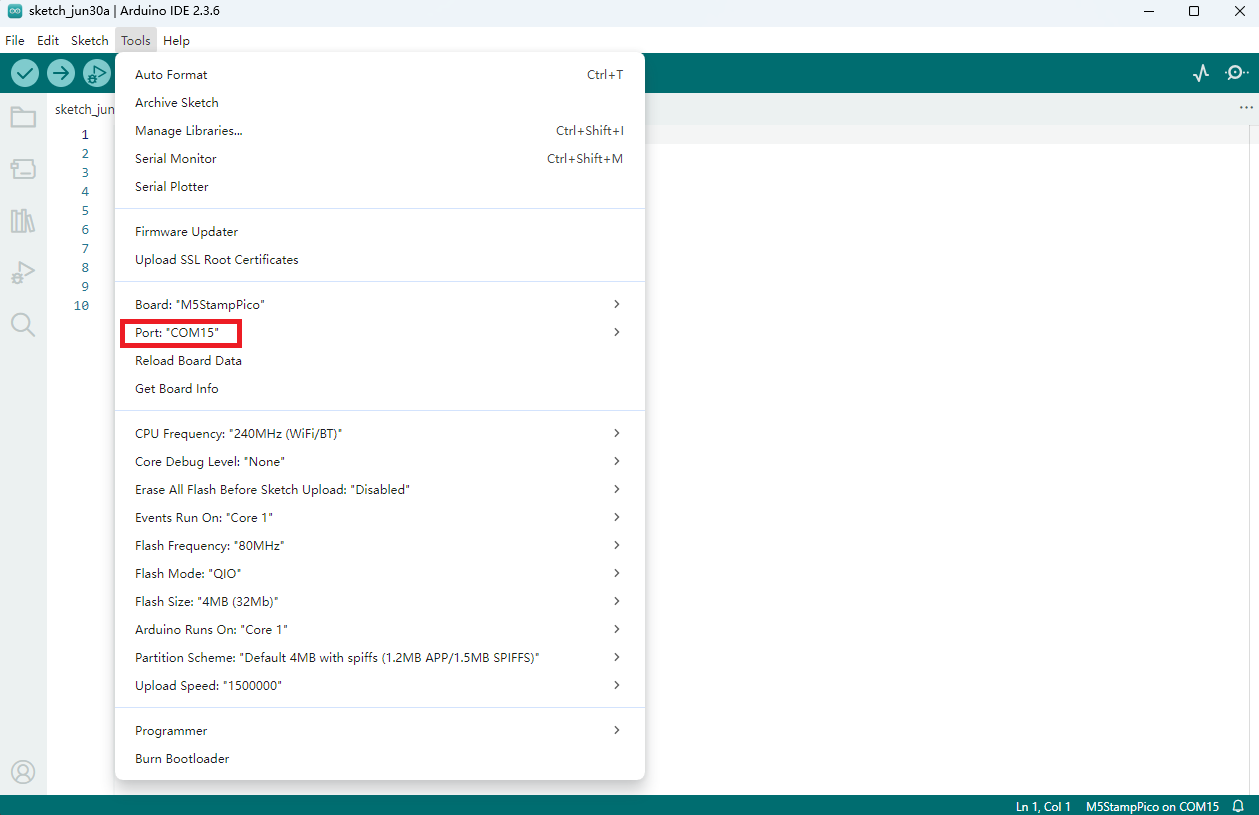Expand the Board "M5StampPico" submenu
Screen dimensions: 1259x815
pos(380,304)
